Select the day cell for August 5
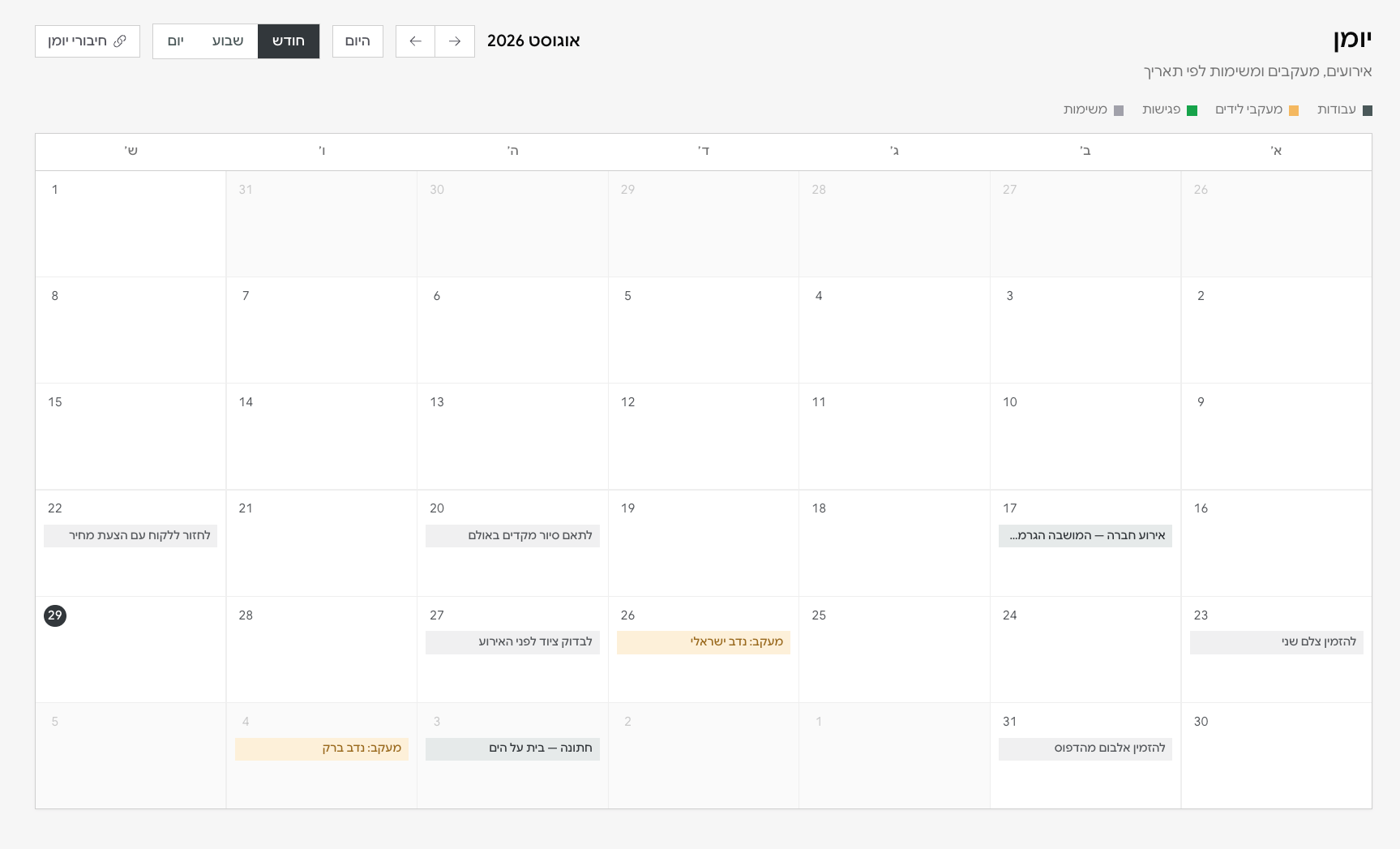This screenshot has width=1400, height=849. (704, 330)
